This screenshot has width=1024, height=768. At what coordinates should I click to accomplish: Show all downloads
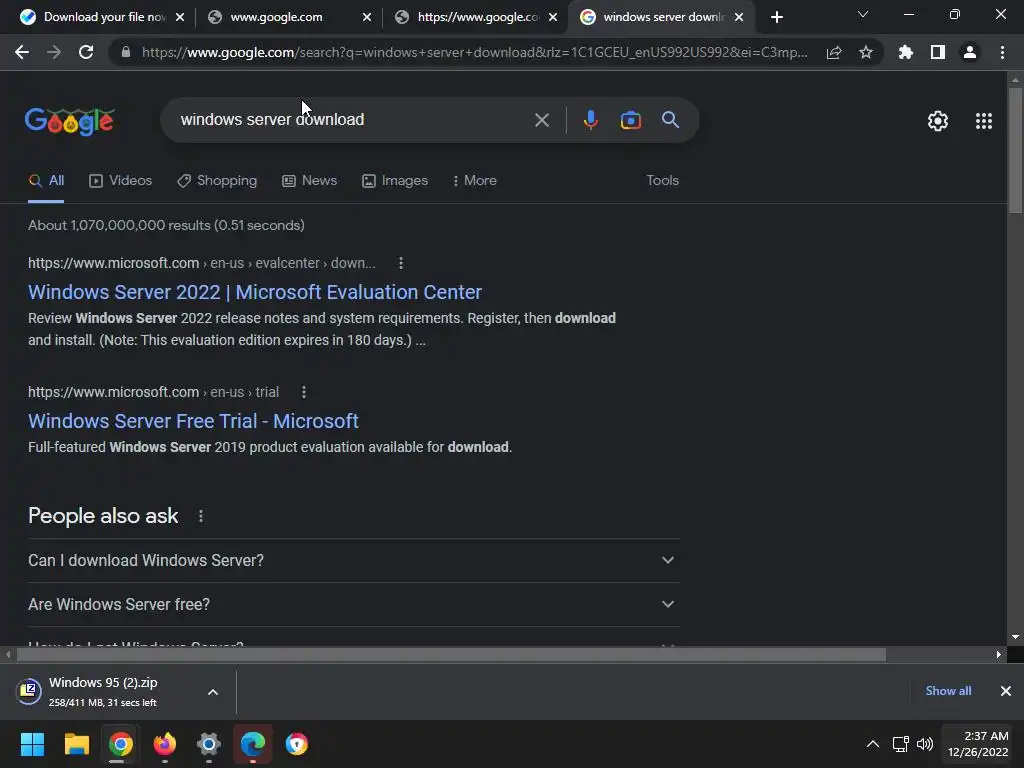tap(948, 691)
